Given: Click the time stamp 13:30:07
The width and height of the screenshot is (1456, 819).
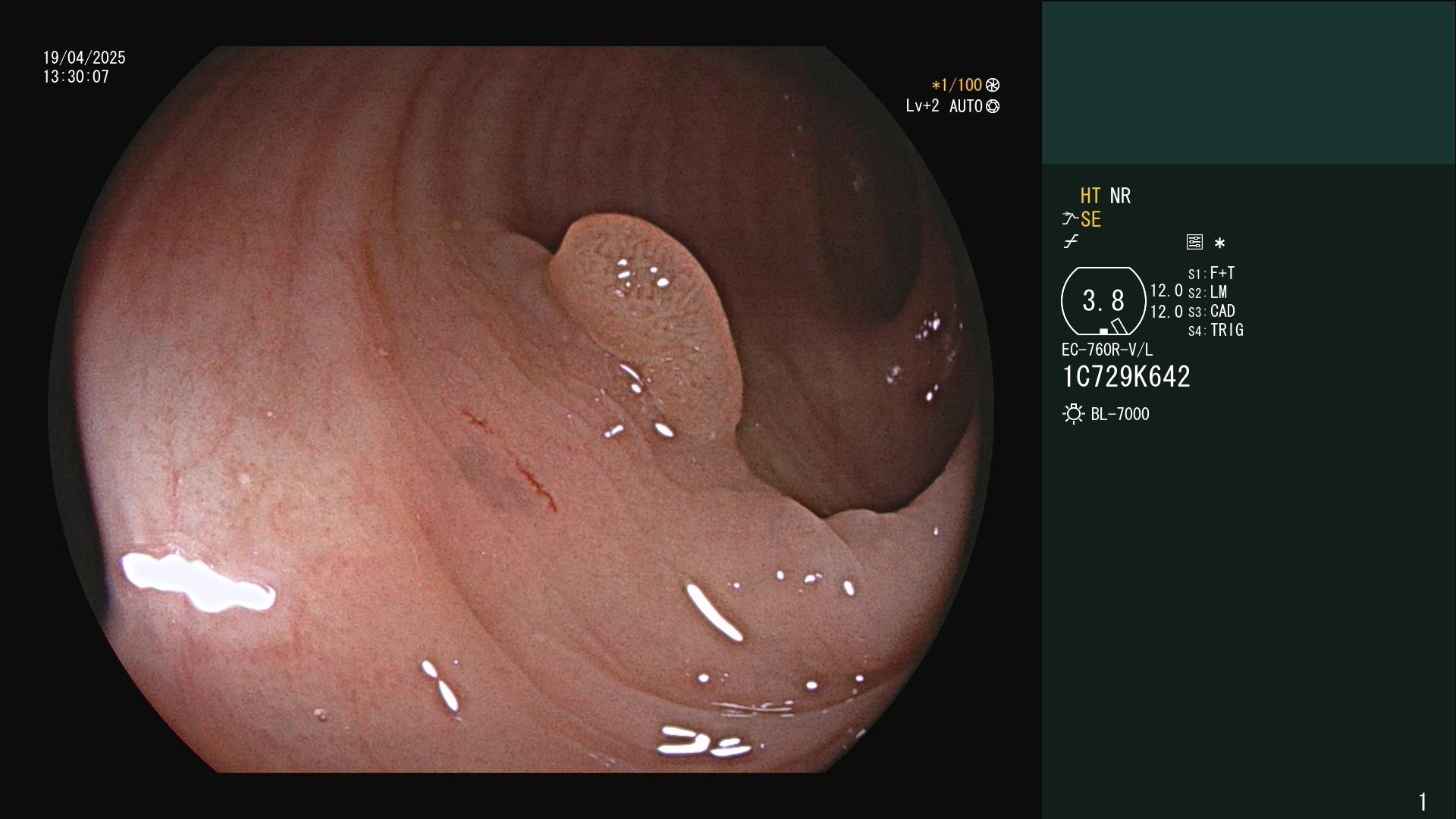Looking at the screenshot, I should (76, 77).
